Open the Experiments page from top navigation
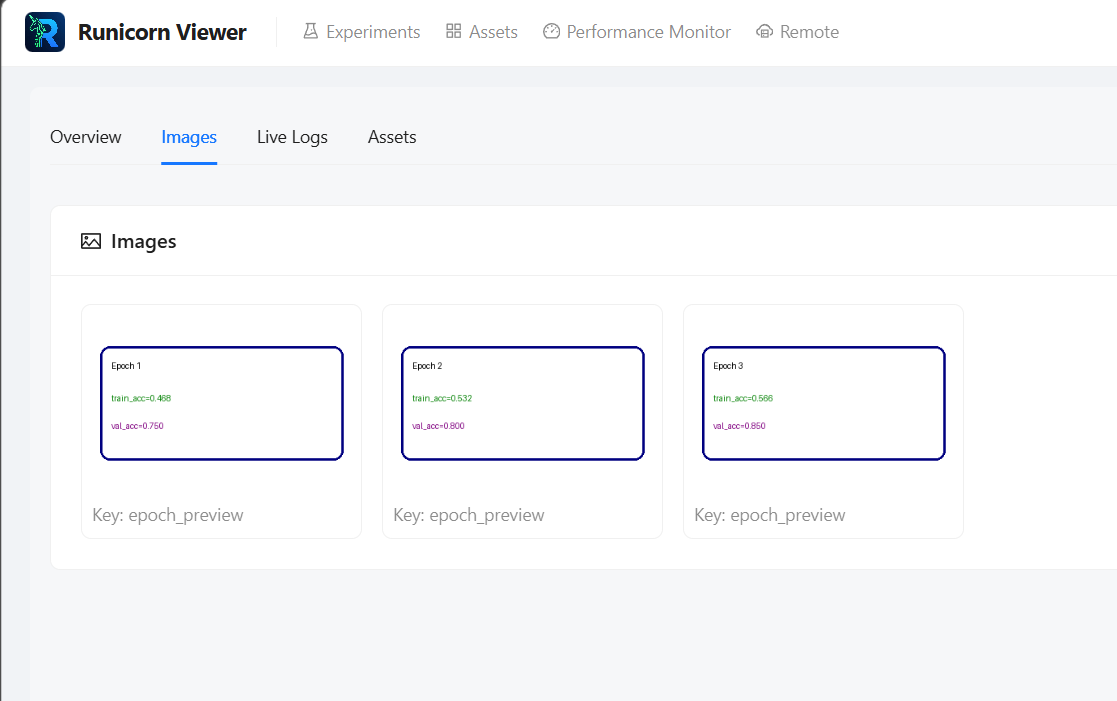1117x701 pixels. [372, 32]
